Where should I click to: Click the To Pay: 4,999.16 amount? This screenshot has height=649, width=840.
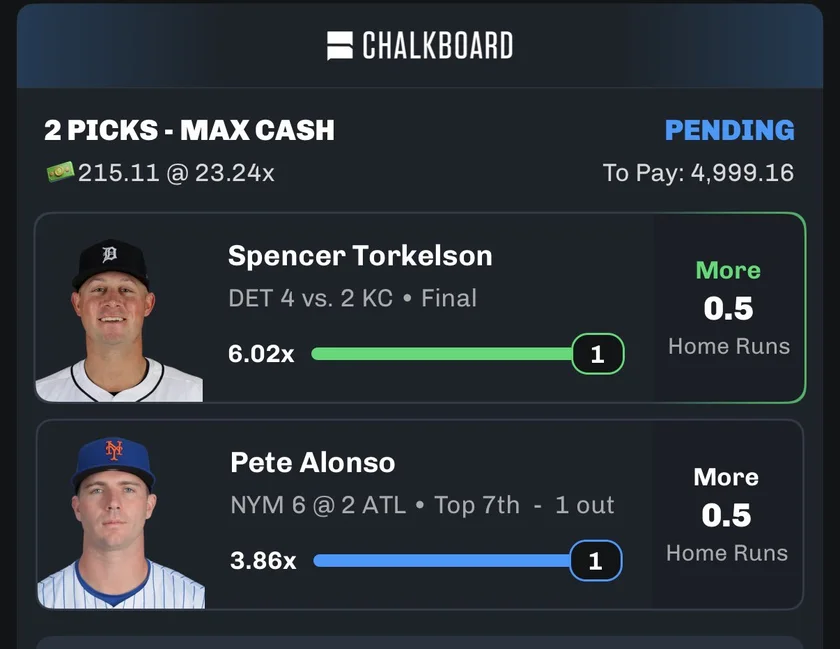tap(698, 173)
